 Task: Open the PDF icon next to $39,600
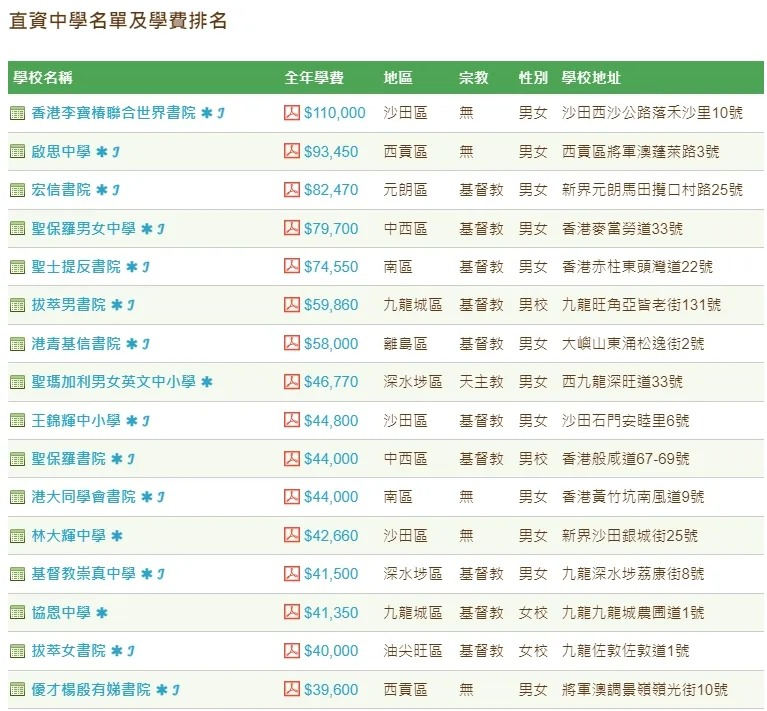(292, 689)
